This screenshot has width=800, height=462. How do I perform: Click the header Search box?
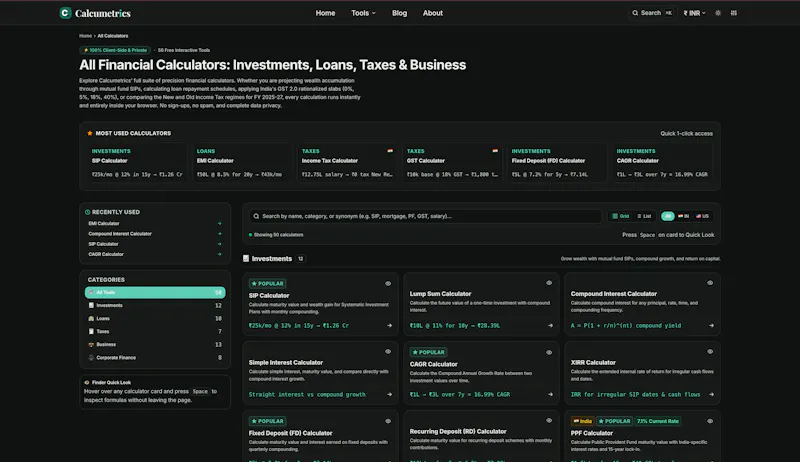coord(652,13)
